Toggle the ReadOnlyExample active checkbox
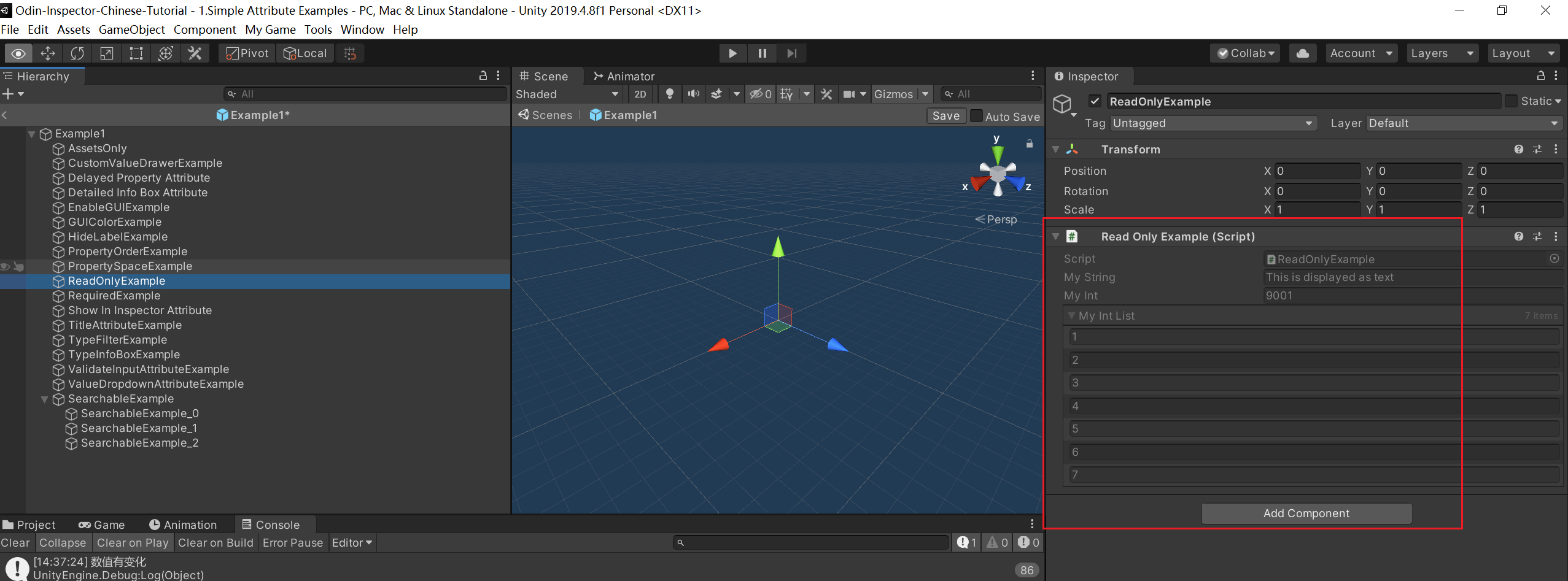Screen dimensions: 1568x581 [1095, 101]
